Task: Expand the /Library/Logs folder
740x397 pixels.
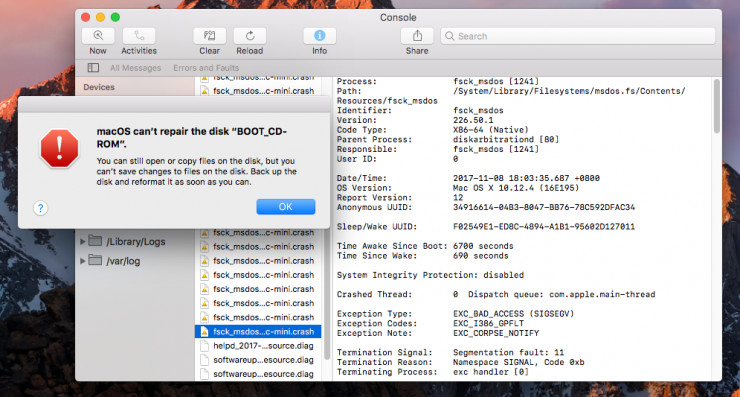Action: coord(83,242)
